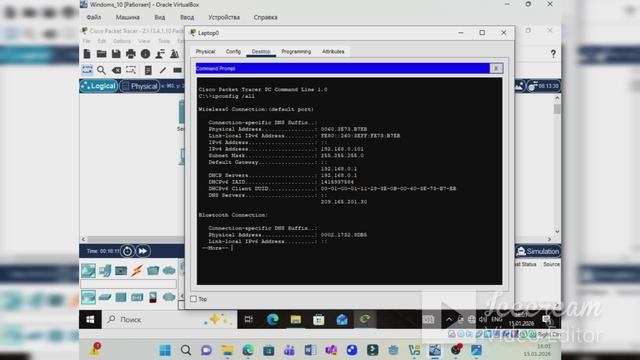Screen dimensions: 640x360
Task: Select the WAN Emulation cloud subcategory icon
Action: click(x=169, y=297)
